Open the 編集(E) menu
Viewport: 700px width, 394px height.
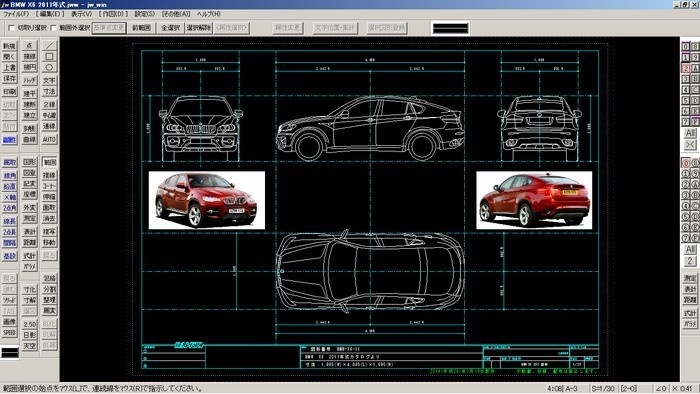coord(50,14)
